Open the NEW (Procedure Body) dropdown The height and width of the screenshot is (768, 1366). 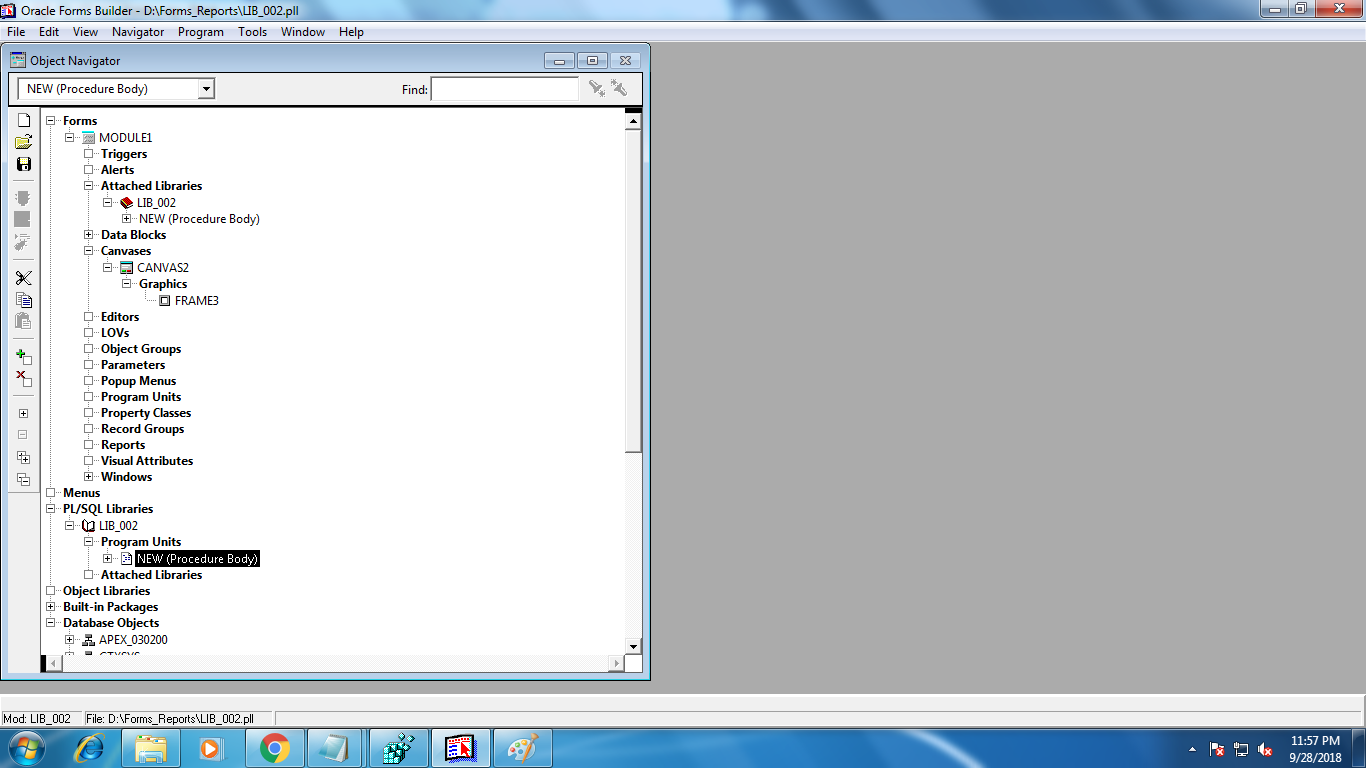pyautogui.click(x=206, y=89)
